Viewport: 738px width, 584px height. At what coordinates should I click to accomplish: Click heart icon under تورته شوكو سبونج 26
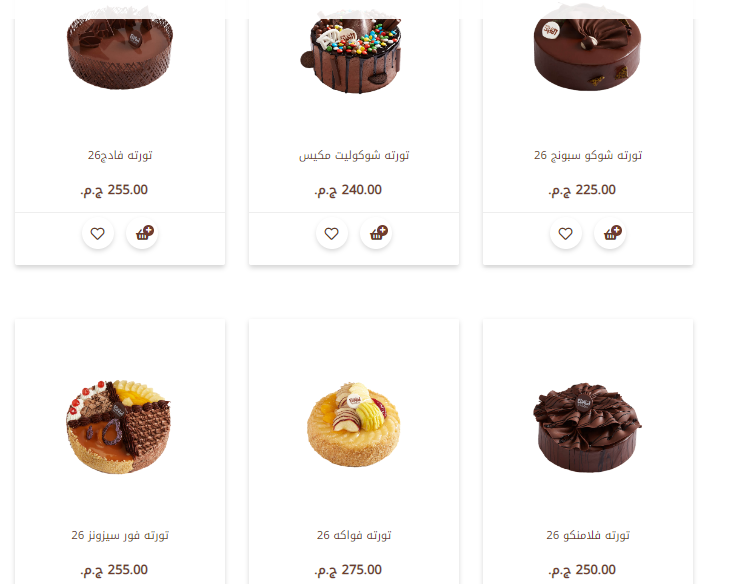(565, 233)
